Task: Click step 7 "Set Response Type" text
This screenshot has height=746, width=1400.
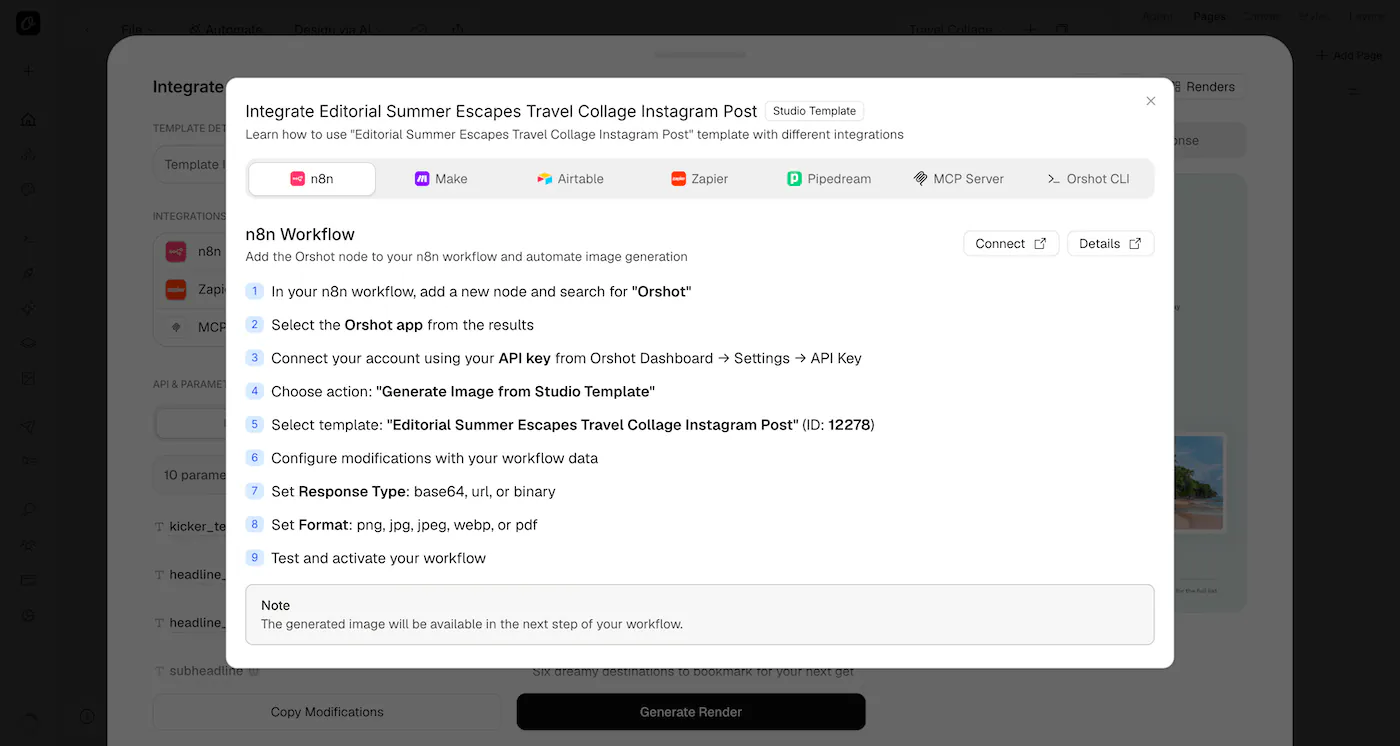Action: click(413, 491)
